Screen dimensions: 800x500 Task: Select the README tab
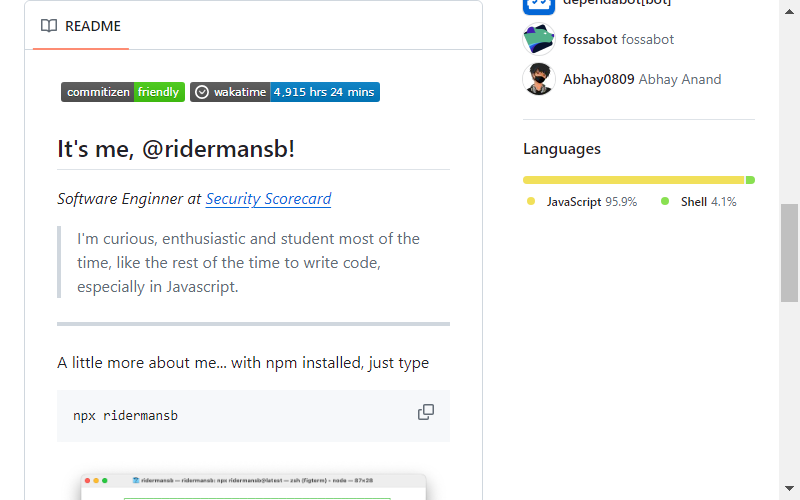point(81,26)
